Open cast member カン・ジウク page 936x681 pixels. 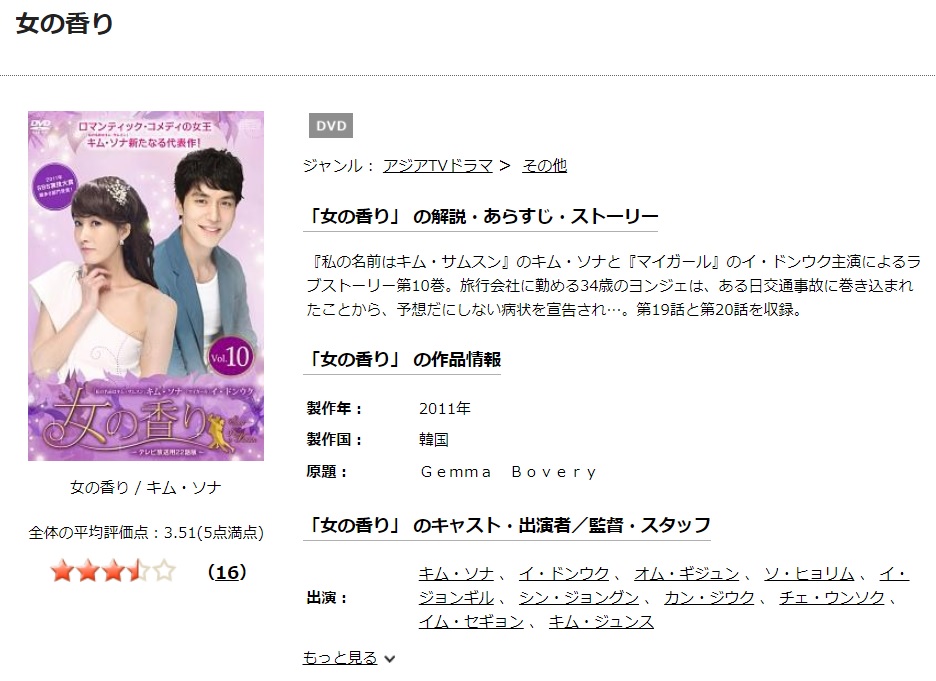(x=709, y=598)
